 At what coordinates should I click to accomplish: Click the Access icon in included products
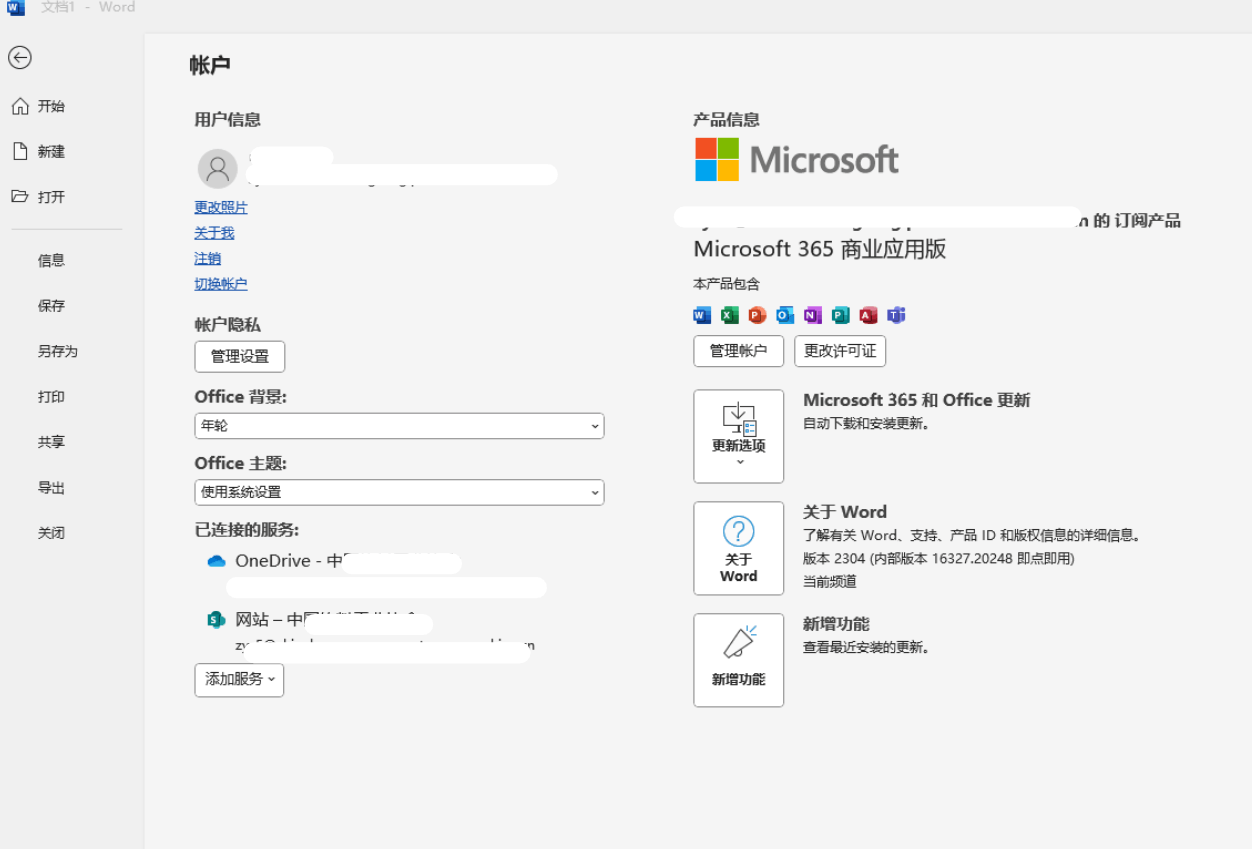(x=868, y=315)
